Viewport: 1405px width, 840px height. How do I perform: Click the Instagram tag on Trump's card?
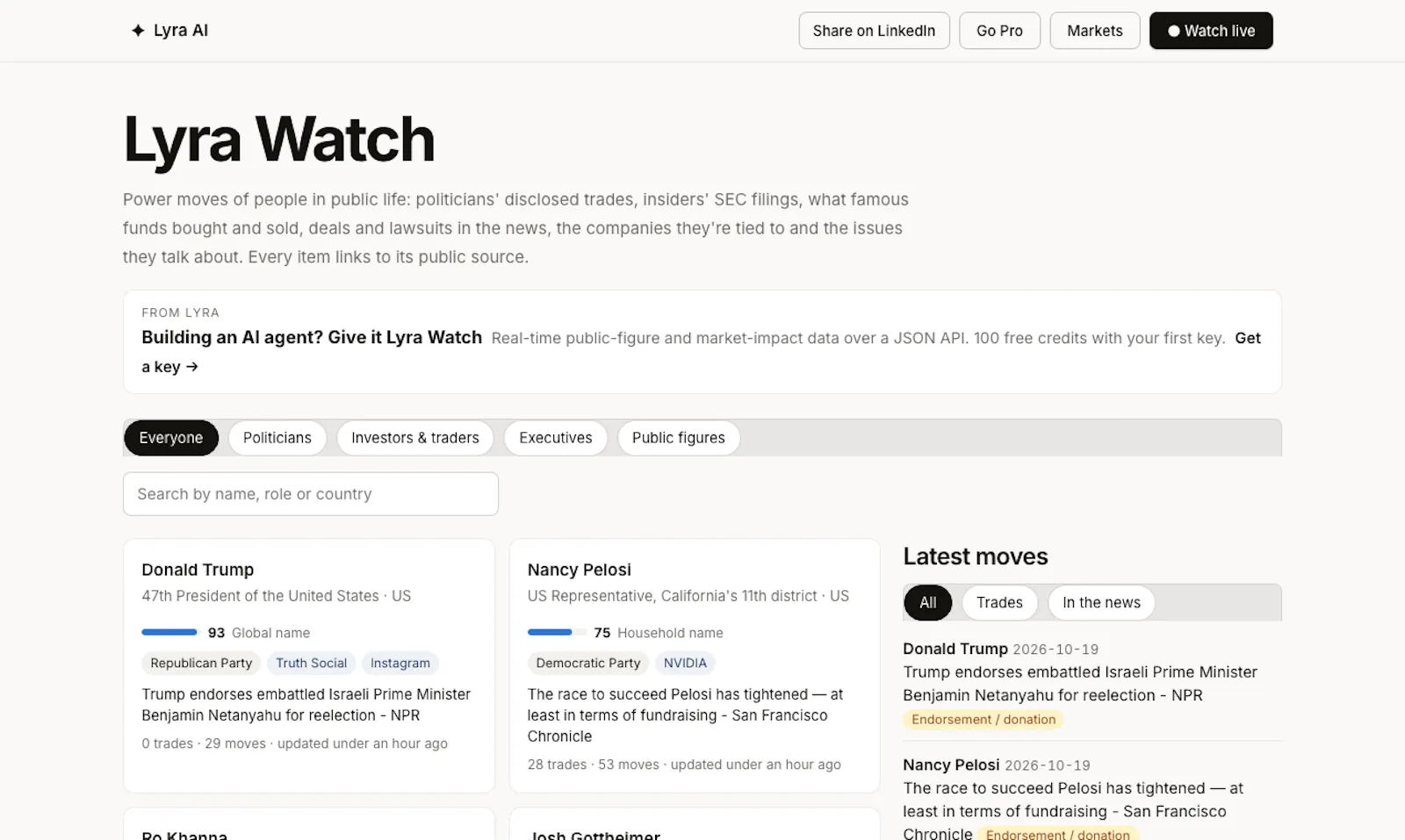[x=400, y=664]
